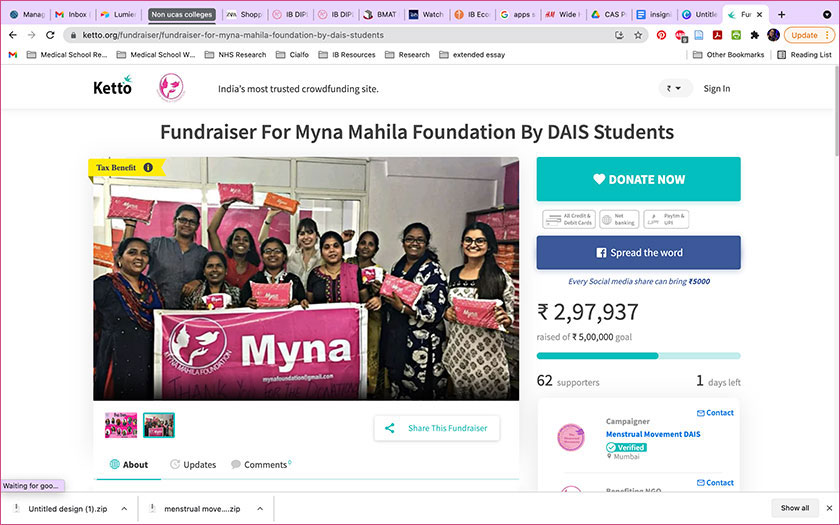The height and width of the screenshot is (525, 840).
Task: Click the Myna Mahila Foundation logo in header
Action: point(171,88)
